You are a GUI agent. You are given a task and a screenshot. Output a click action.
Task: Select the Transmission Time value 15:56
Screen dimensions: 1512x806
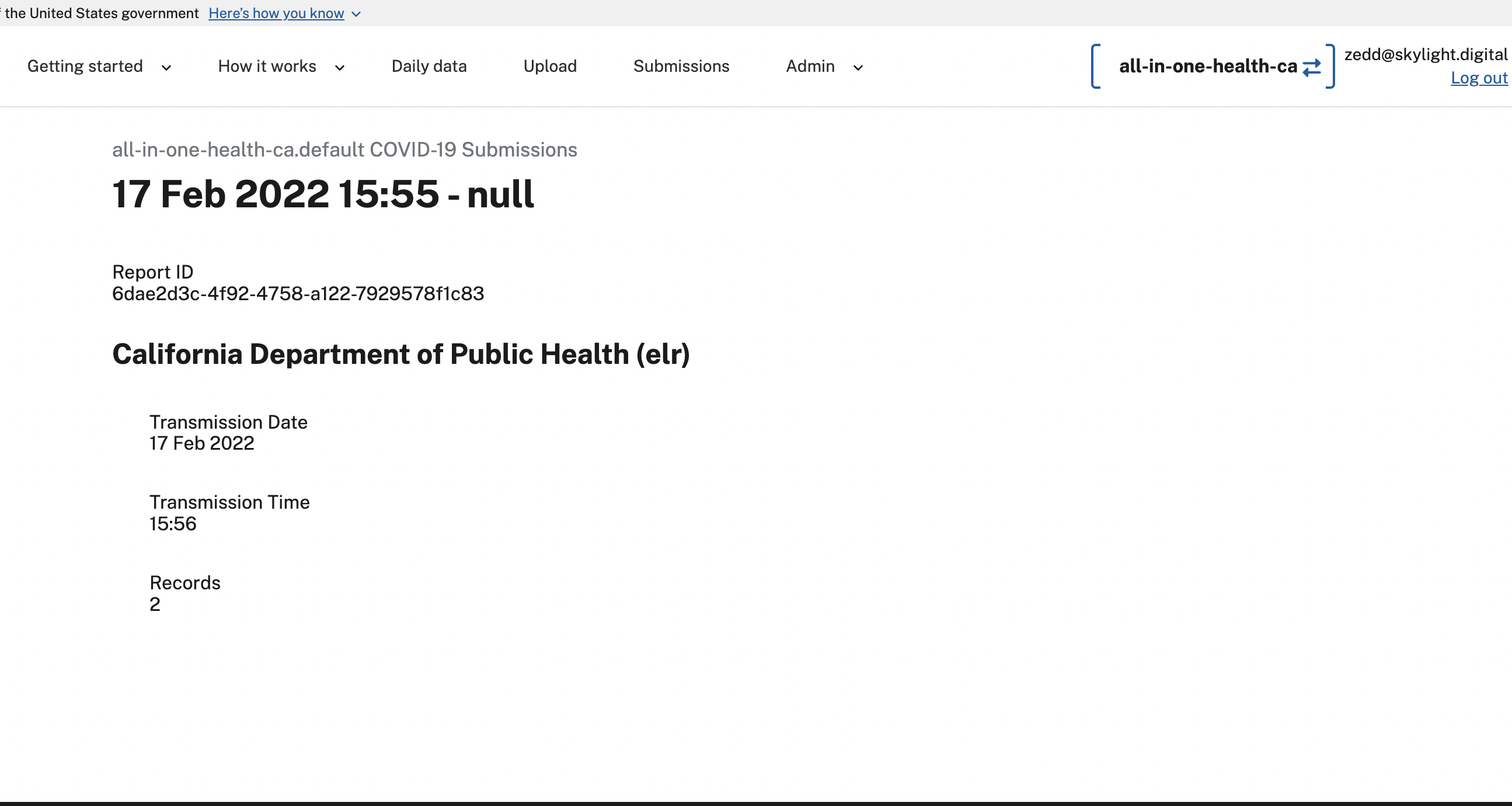[173, 524]
